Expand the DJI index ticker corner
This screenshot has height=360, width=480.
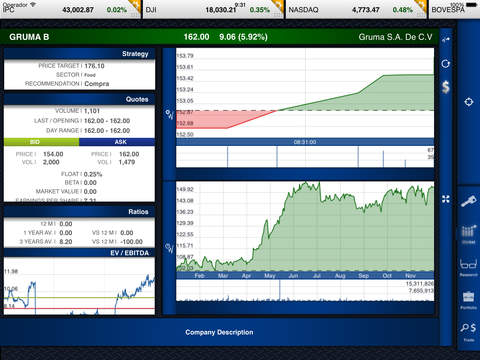[279, 7]
